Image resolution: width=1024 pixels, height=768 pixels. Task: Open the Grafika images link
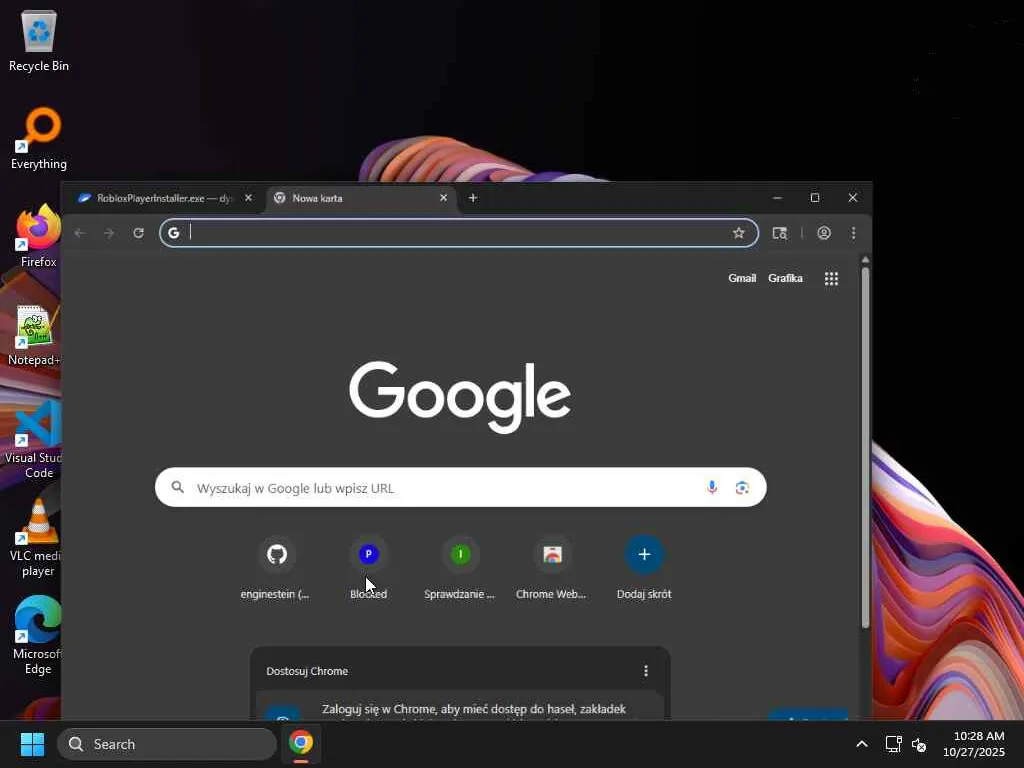[x=785, y=278]
